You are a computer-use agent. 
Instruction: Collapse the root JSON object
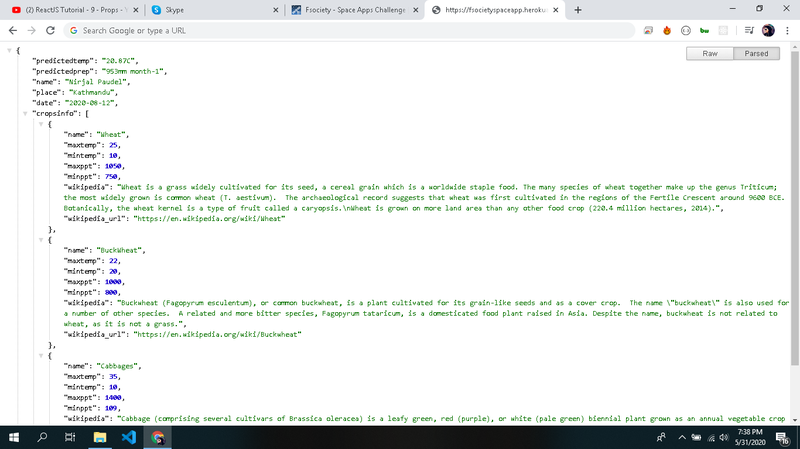tap(9, 51)
